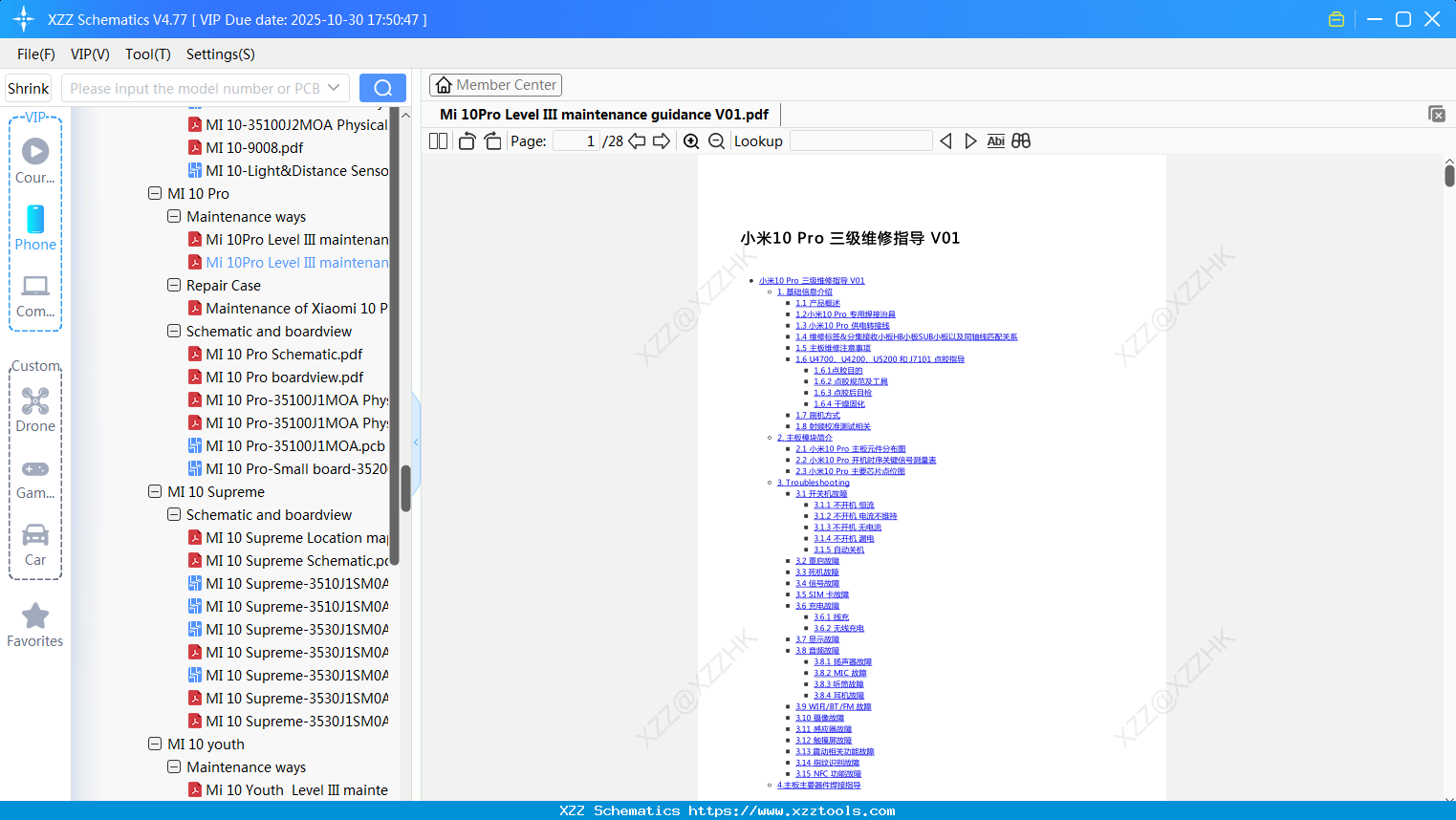Collapse the MI 10 Pro tree node
This screenshot has height=820, width=1456.
point(154,193)
